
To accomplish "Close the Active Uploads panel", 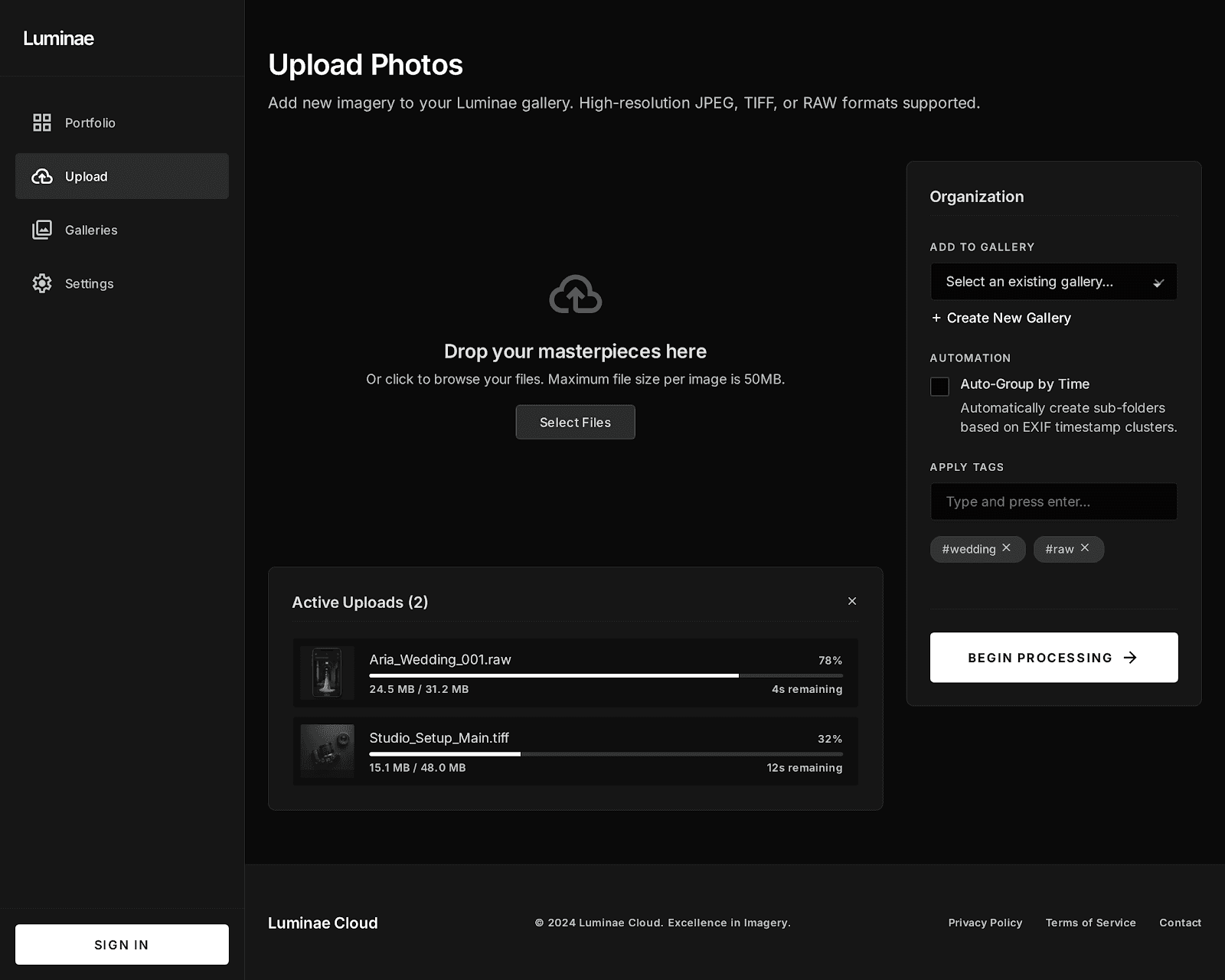I will pos(852,601).
